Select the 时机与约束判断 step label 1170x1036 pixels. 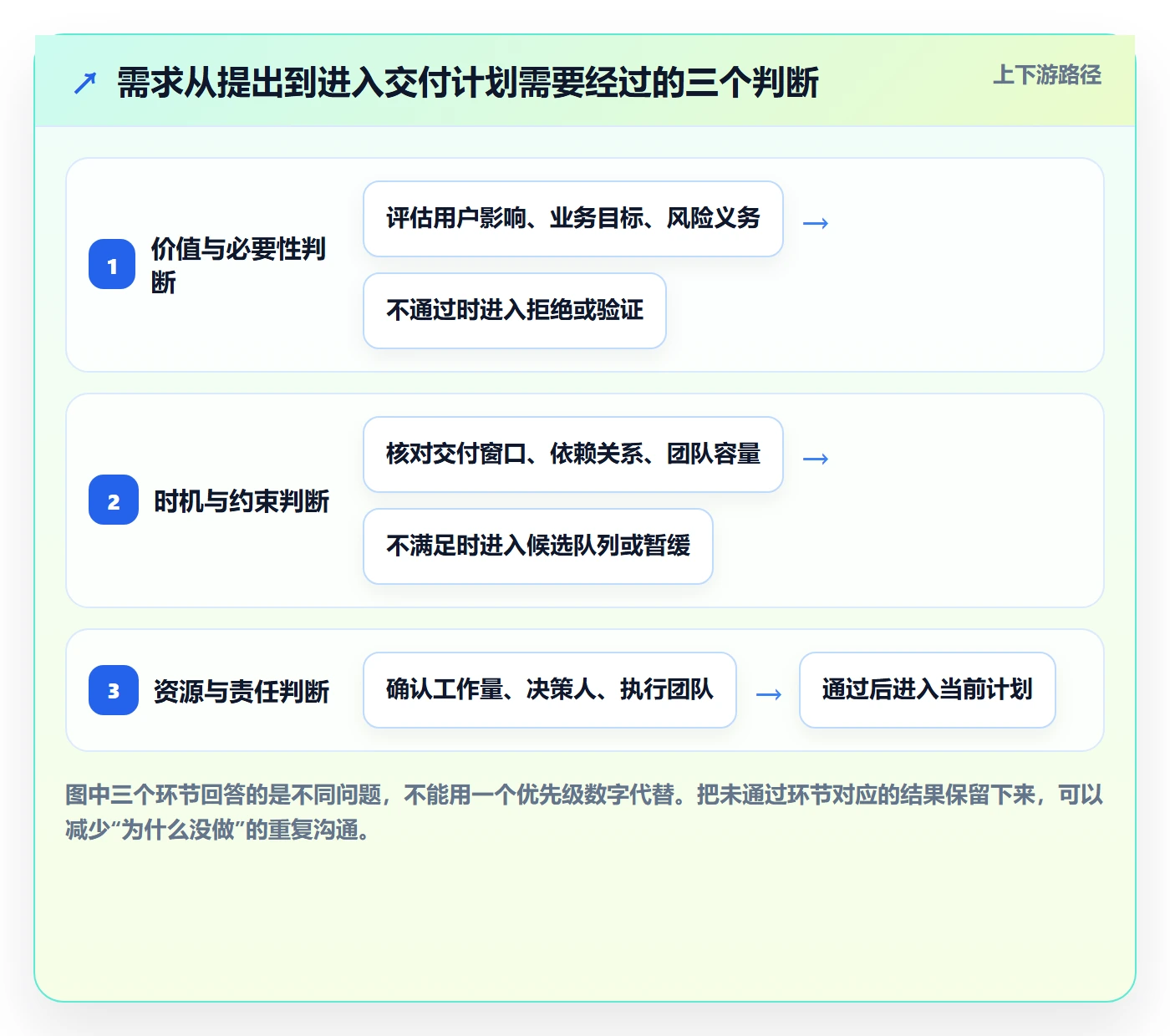click(x=242, y=500)
